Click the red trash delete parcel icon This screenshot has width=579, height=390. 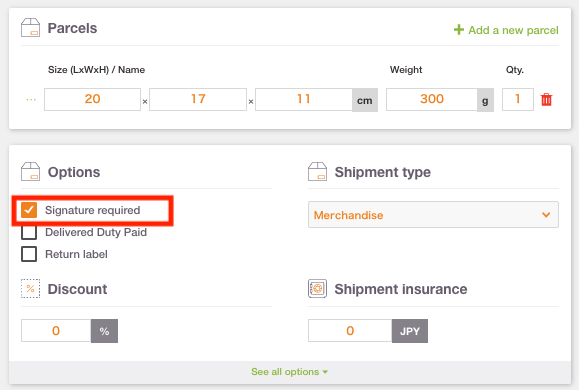[x=546, y=99]
